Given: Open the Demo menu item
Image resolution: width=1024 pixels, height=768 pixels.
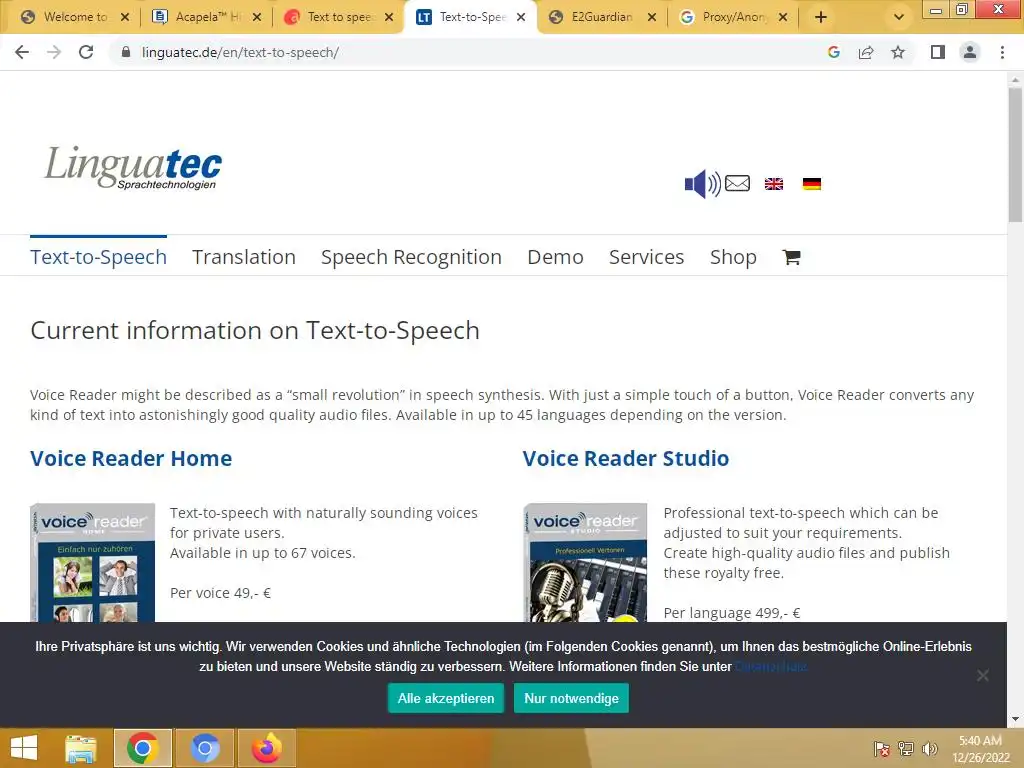Looking at the screenshot, I should point(556,257).
